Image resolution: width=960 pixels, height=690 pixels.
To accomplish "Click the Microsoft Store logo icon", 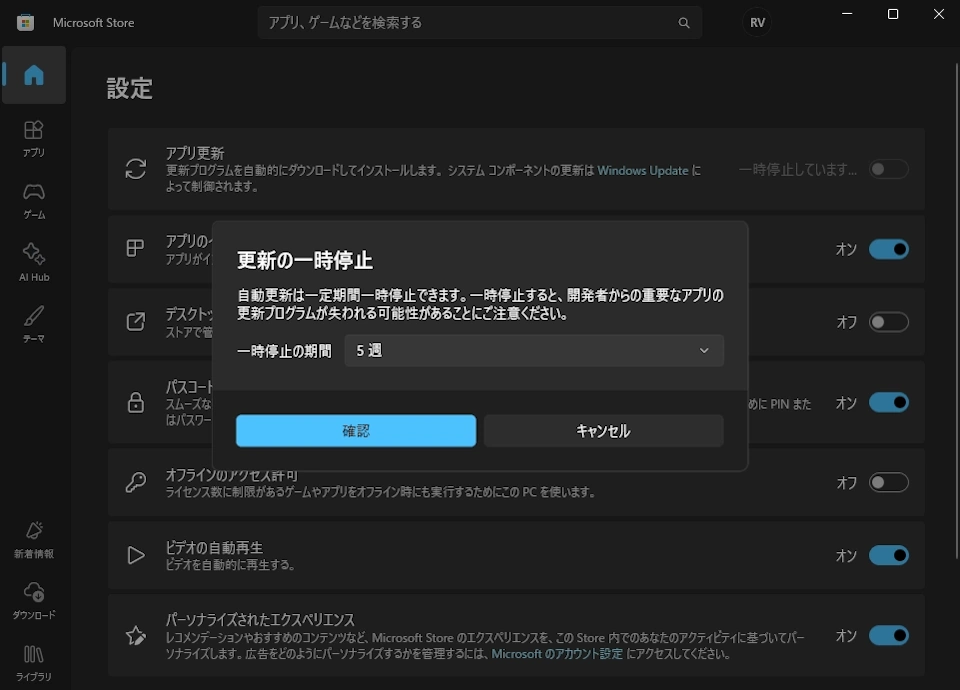I will pos(25,23).
